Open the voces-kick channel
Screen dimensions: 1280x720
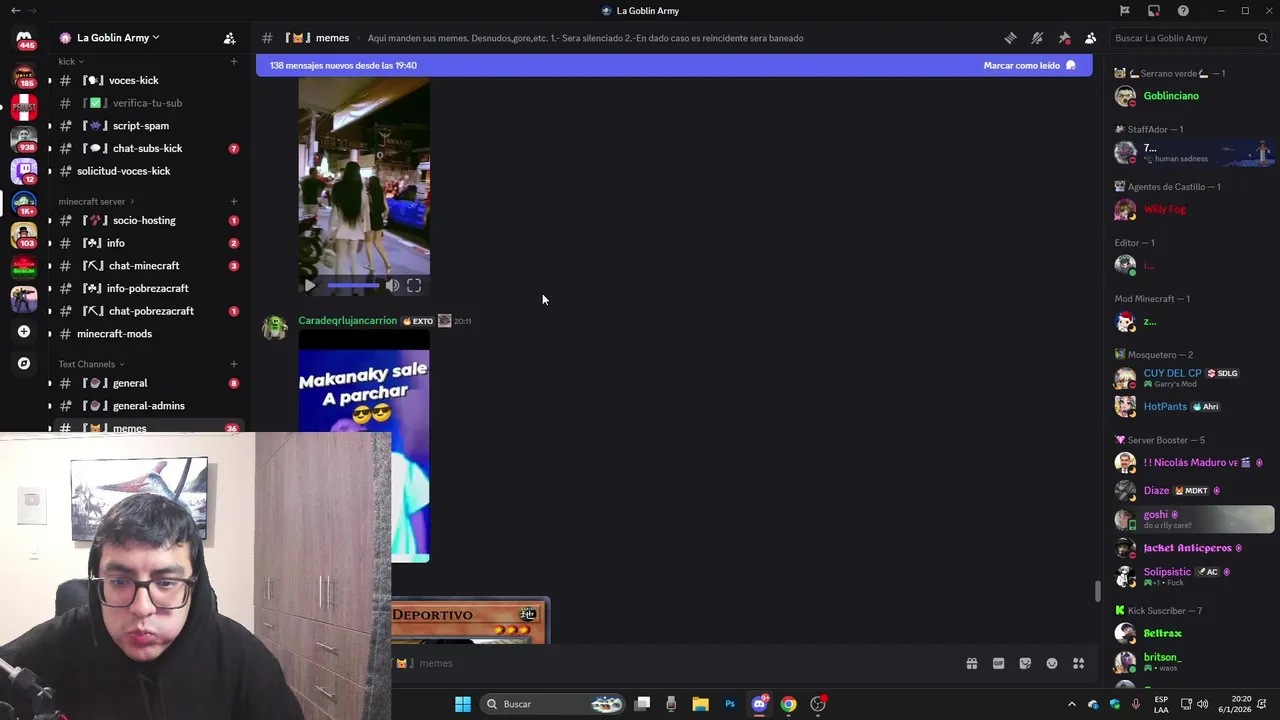146,80
